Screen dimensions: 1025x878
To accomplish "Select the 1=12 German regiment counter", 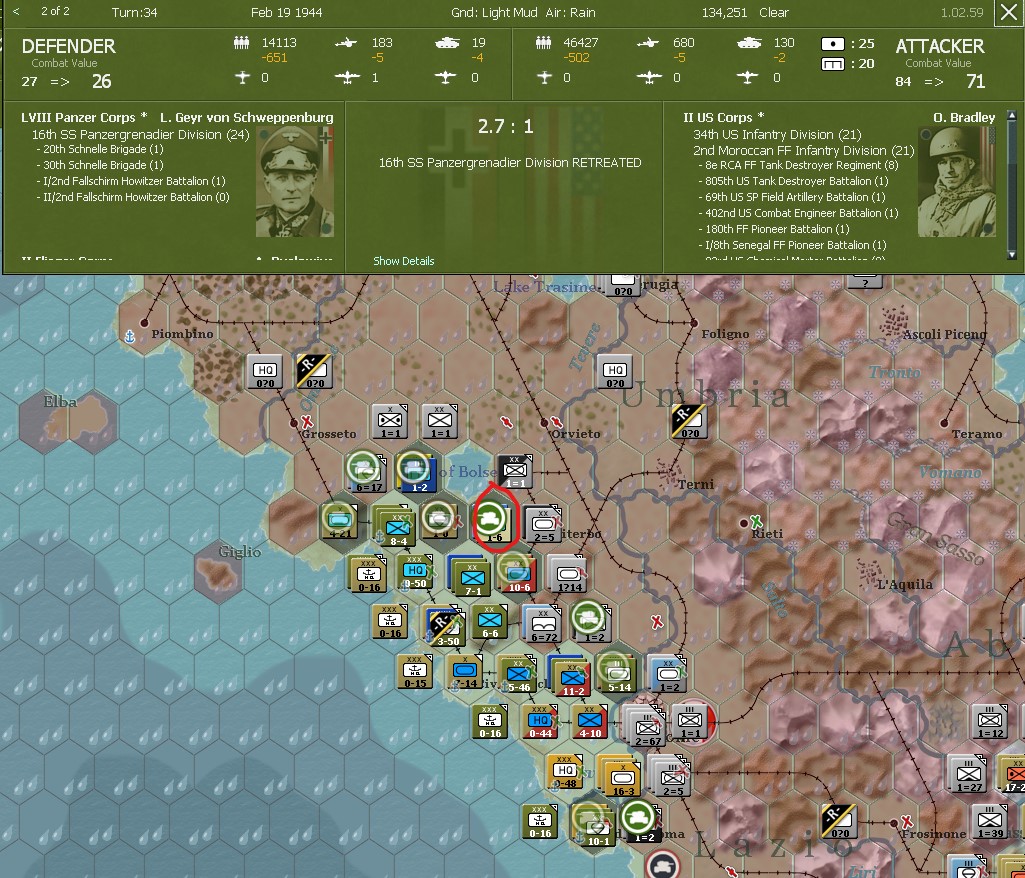I will click(990, 722).
